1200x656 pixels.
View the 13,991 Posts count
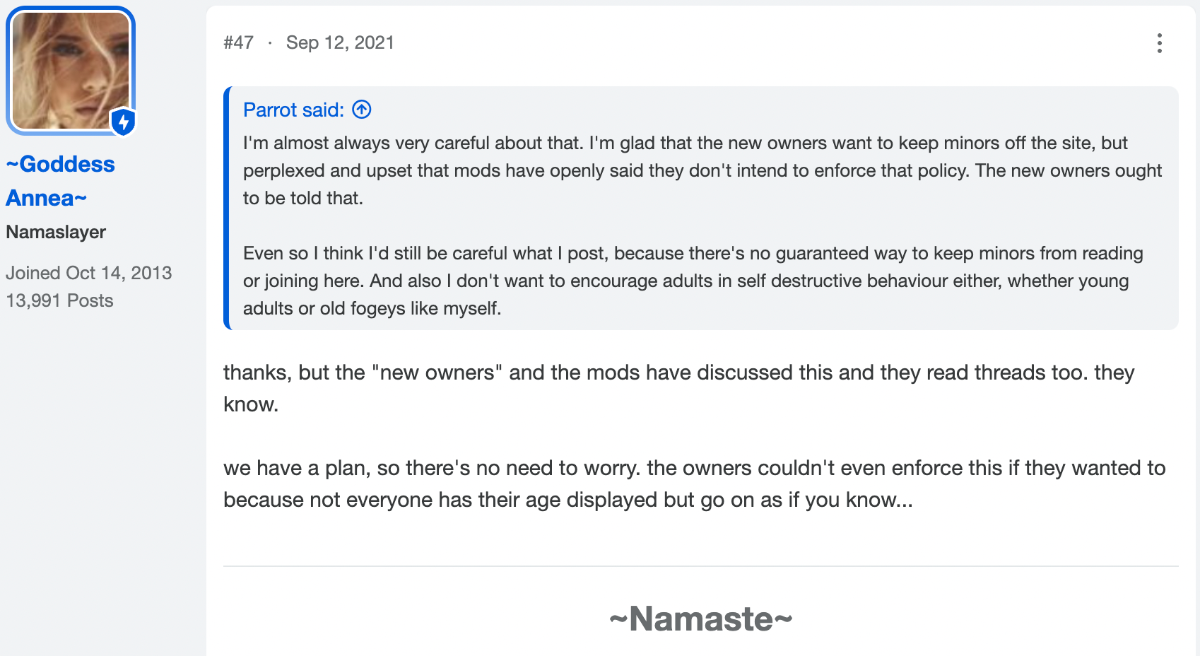60,300
